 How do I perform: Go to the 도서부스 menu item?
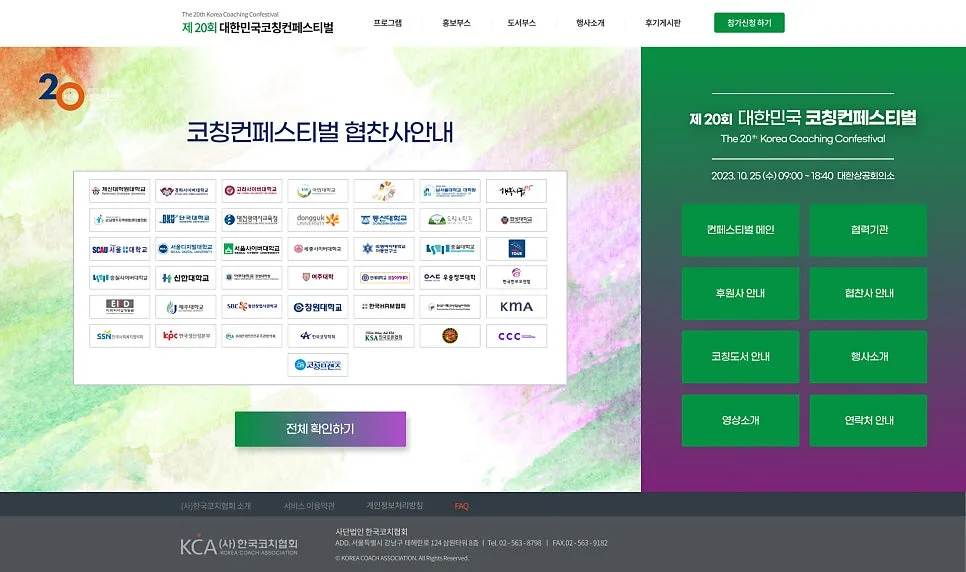521,23
